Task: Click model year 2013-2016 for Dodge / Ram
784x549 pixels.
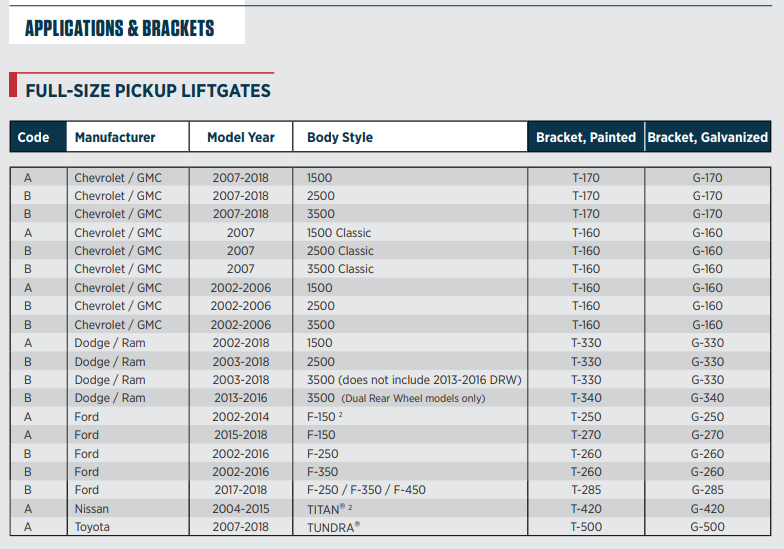Action: [240, 398]
